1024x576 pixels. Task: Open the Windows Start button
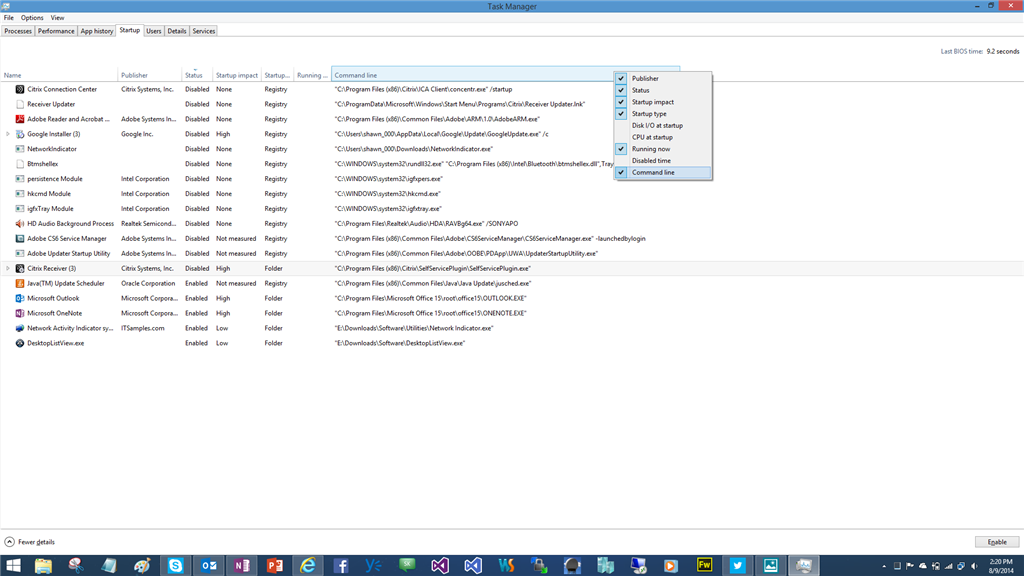pos(13,566)
